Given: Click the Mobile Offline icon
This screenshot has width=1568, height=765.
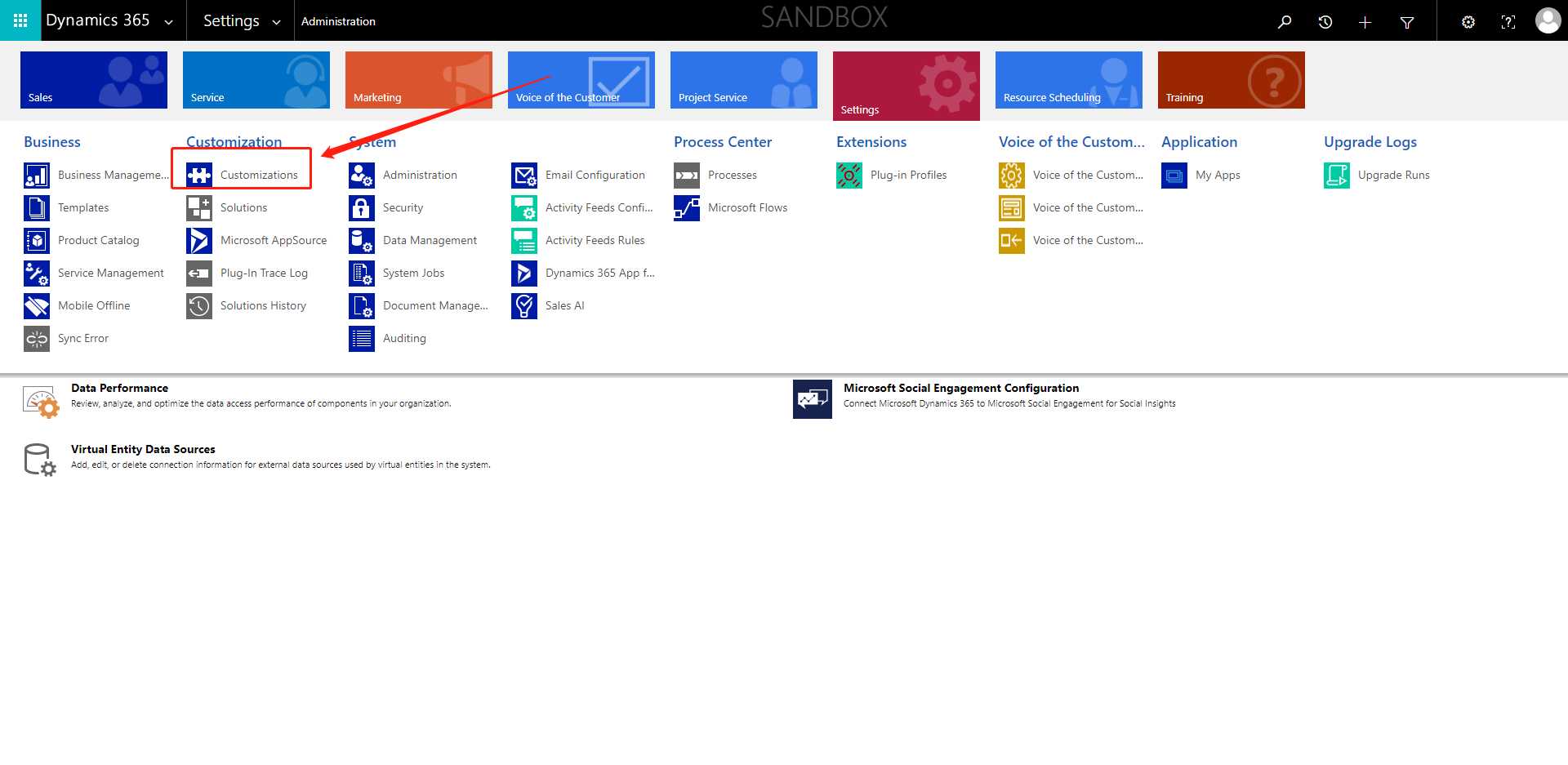Looking at the screenshot, I should point(37,306).
